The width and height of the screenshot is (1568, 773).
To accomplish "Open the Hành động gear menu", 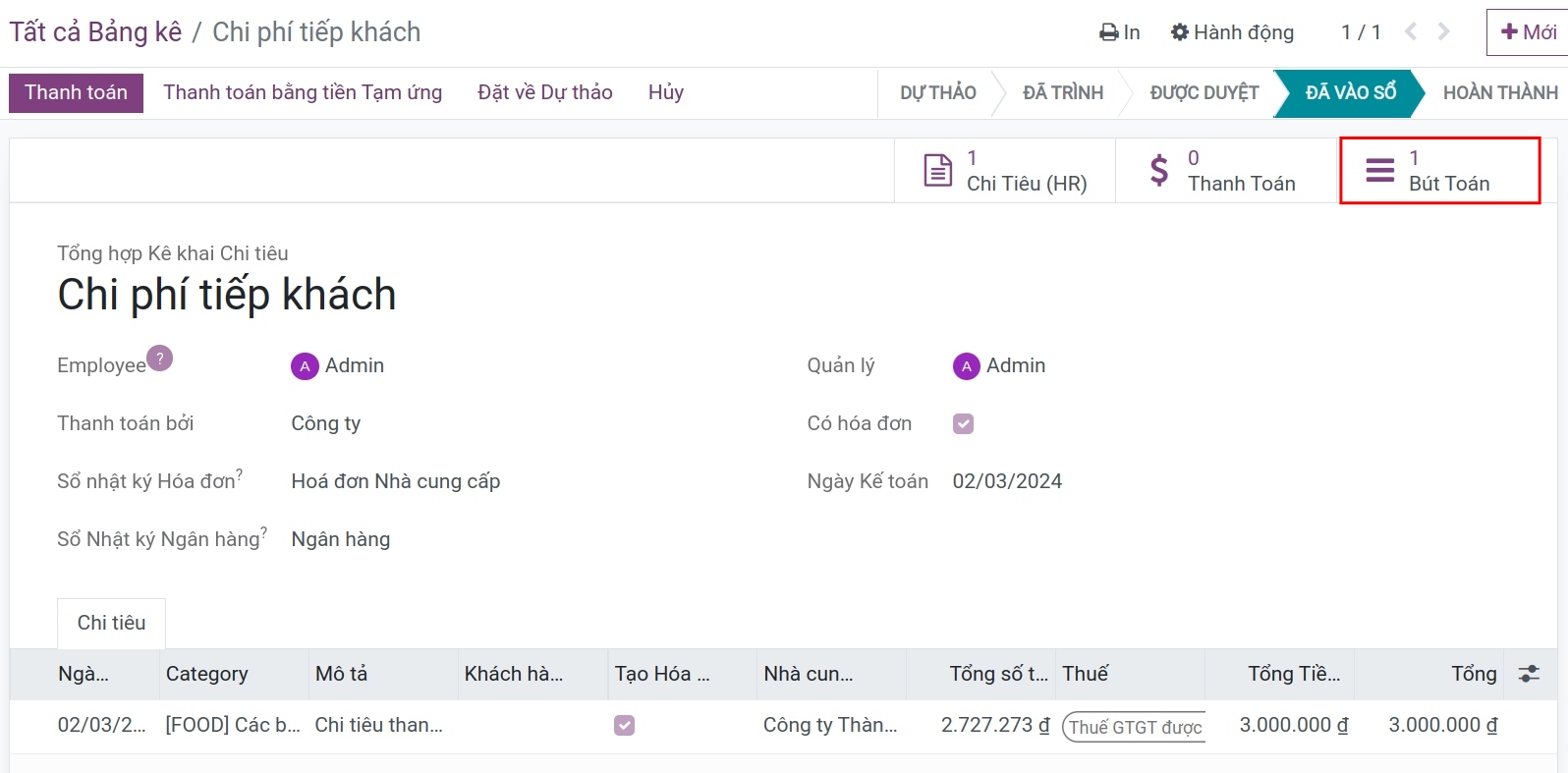I will tap(1232, 32).
